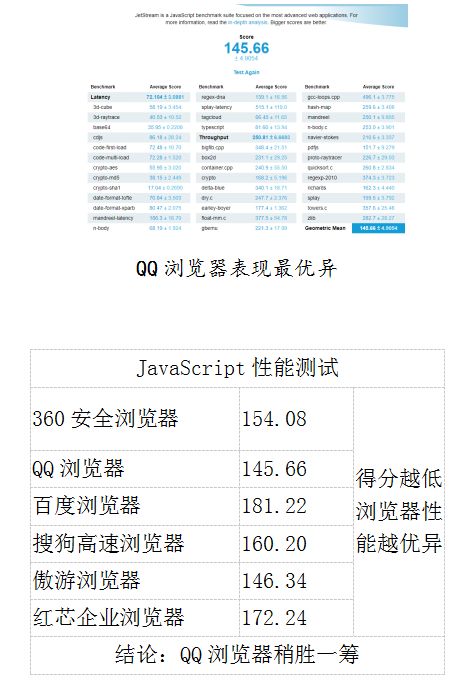
Task: Select the delta-blue benchmark label
Action: click(213, 188)
